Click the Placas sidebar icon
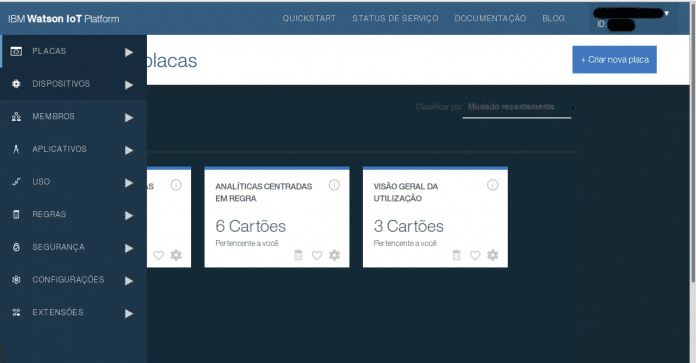The width and height of the screenshot is (696, 363). 16,51
